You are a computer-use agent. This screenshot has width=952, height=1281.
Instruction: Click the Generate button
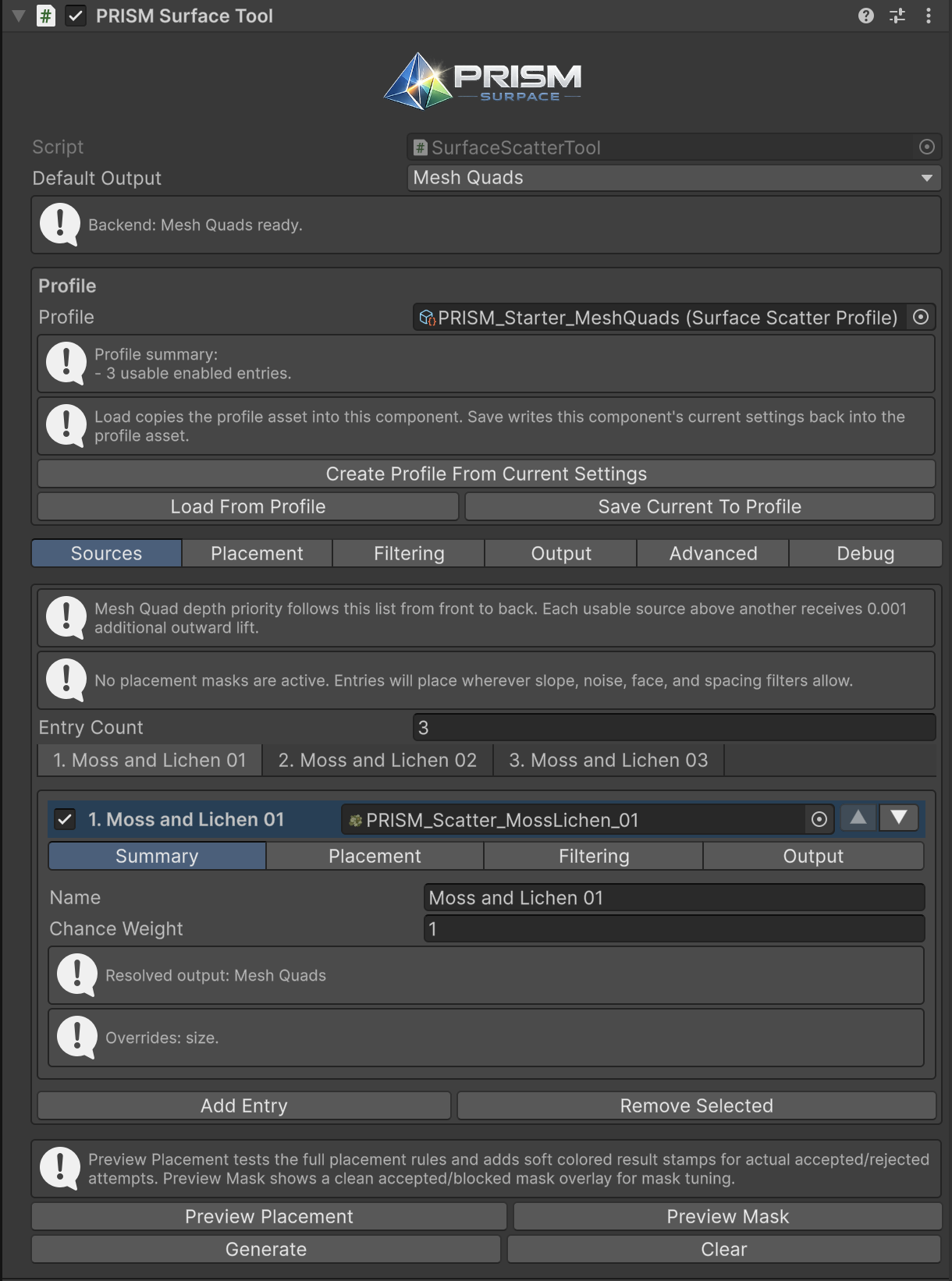(x=266, y=1249)
